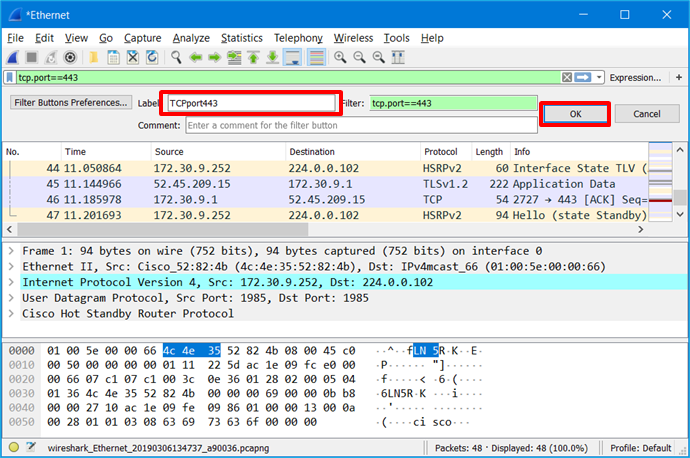Viewport: 690px width, 458px height.
Task: Reset text to normal size icon
Action: [378, 57]
